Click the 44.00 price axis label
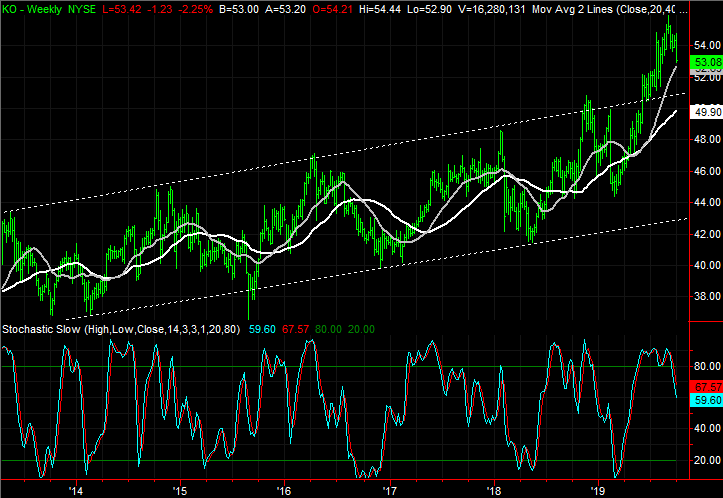This screenshot has width=723, height=498. pyautogui.click(x=707, y=202)
